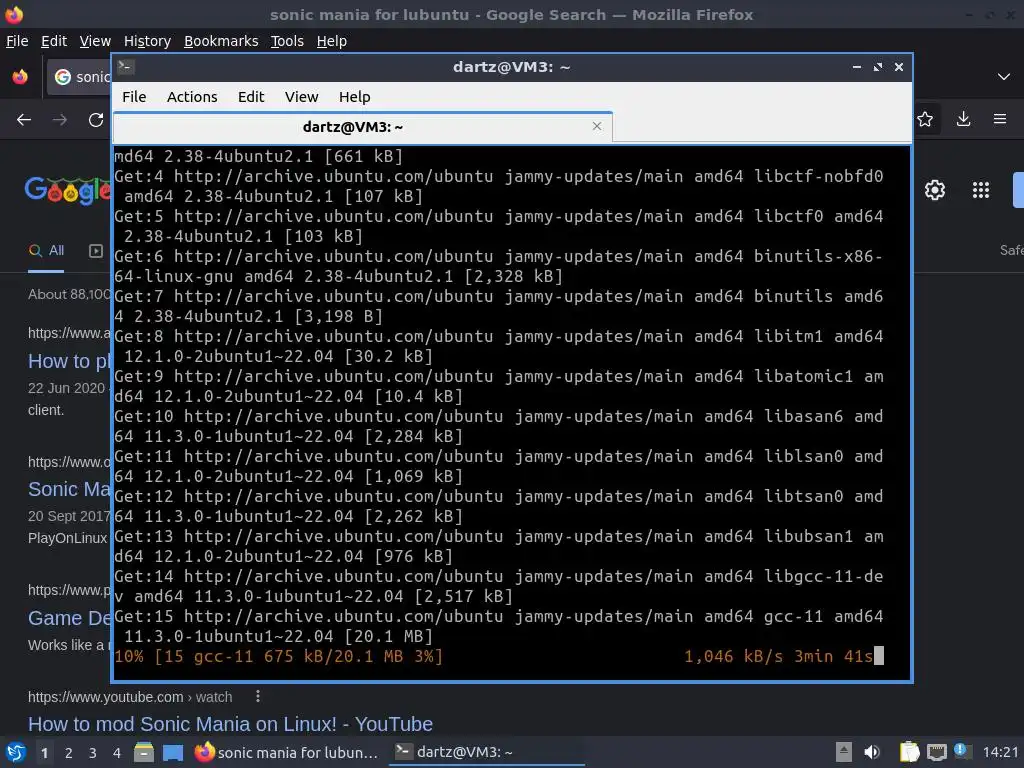Open the Lubuntu start menu
Viewport: 1024px width, 768px height.
tap(15, 752)
